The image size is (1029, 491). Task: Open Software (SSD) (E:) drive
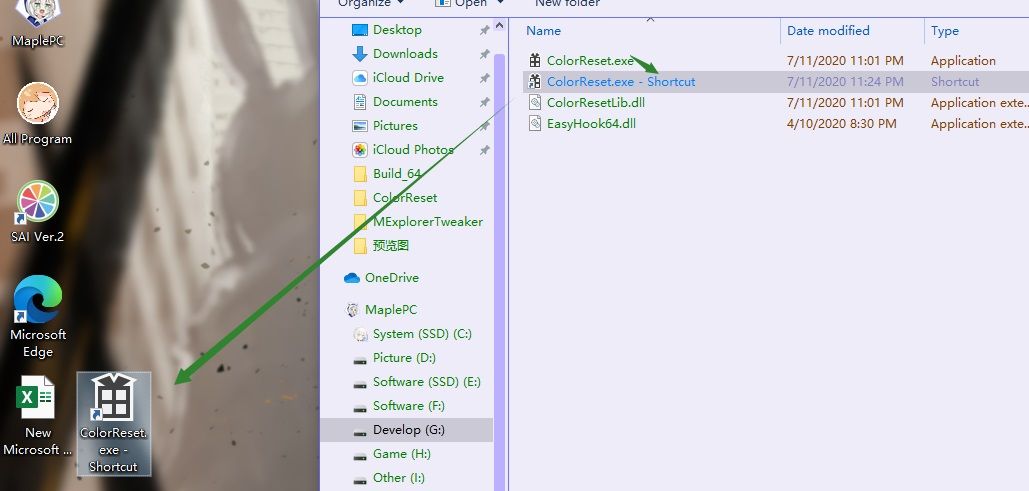426,382
